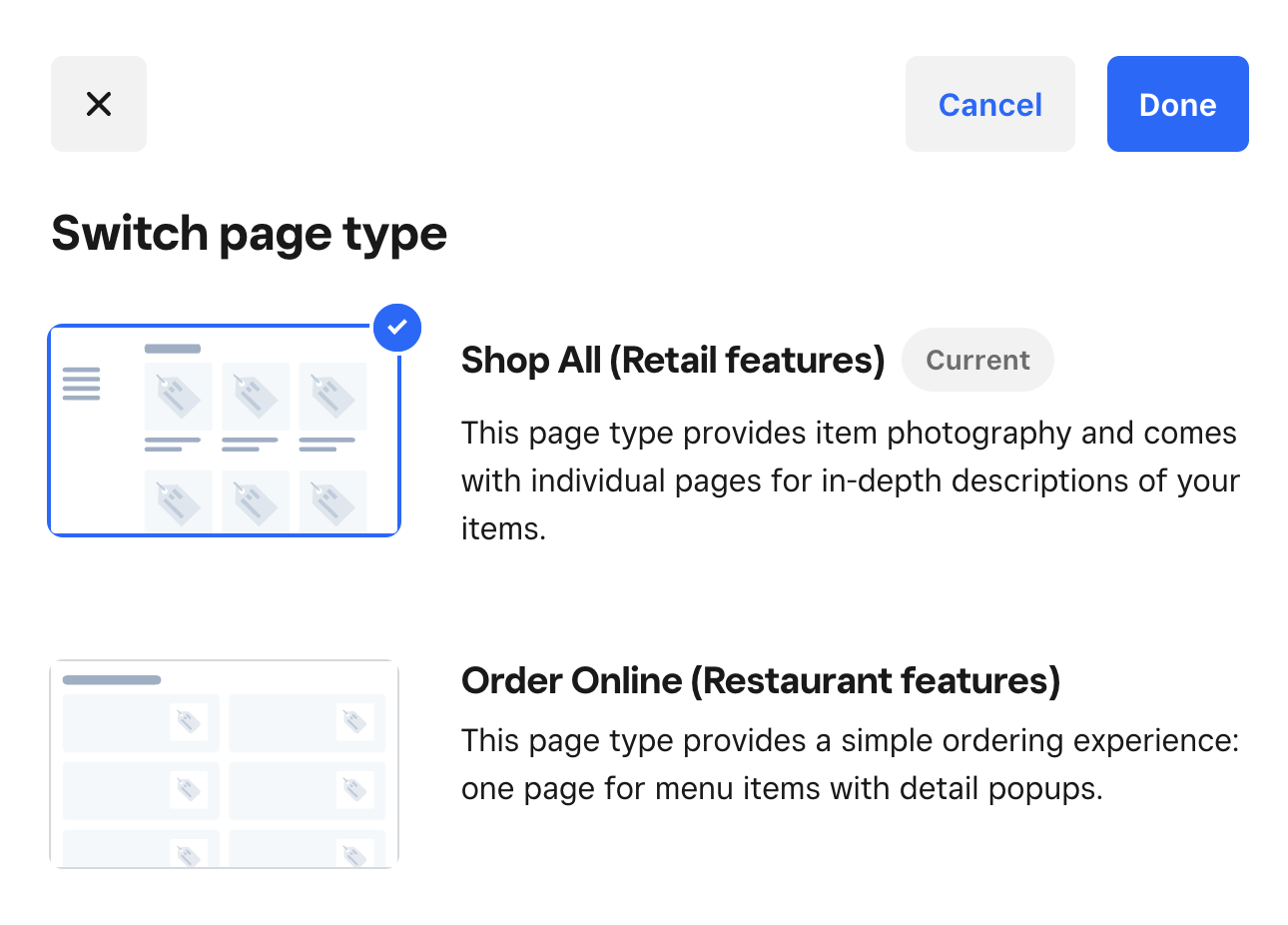
Task: Select the Shop All layout thumbnail
Action: (225, 431)
